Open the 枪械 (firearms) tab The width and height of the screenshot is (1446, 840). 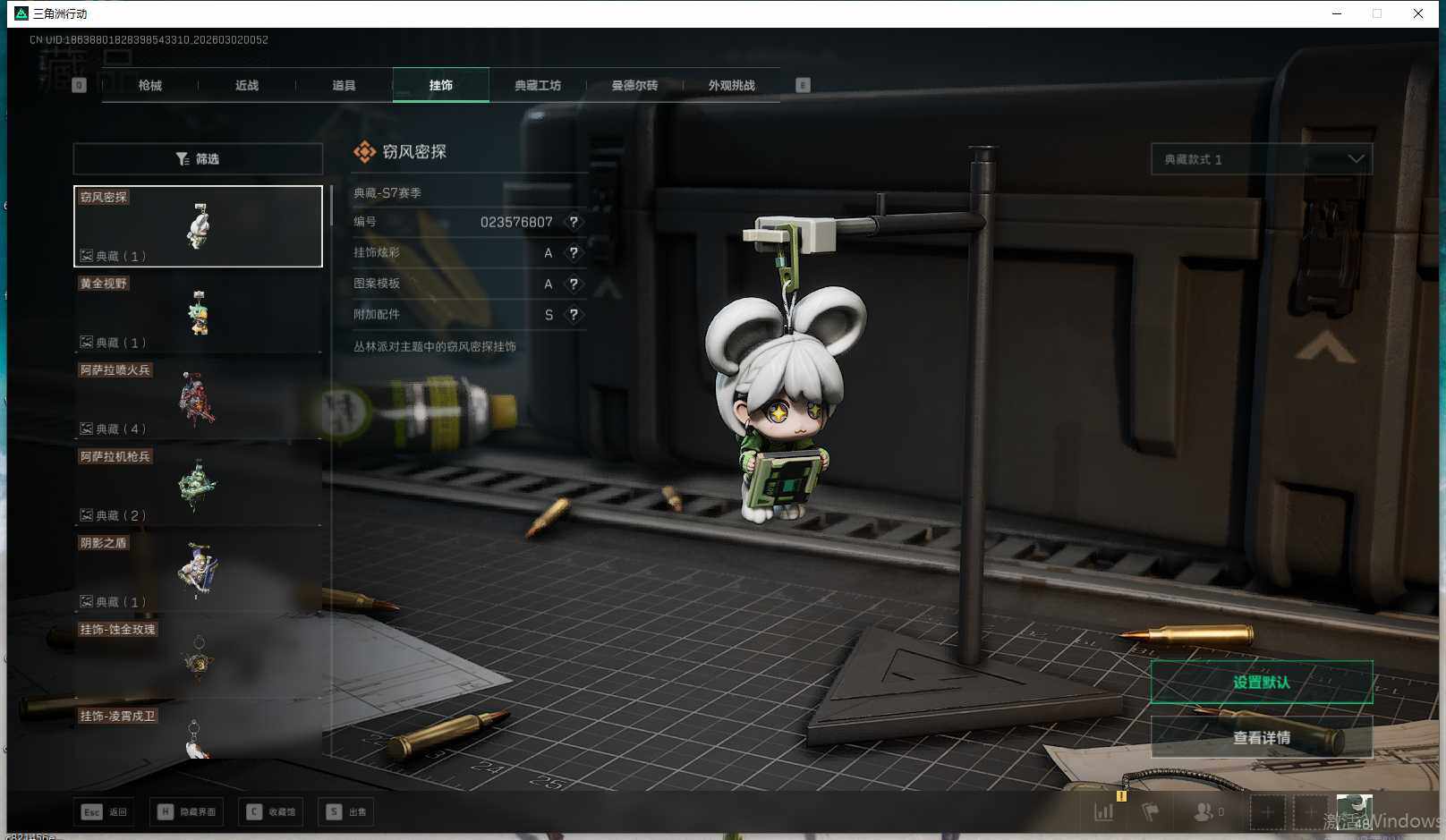[x=150, y=85]
